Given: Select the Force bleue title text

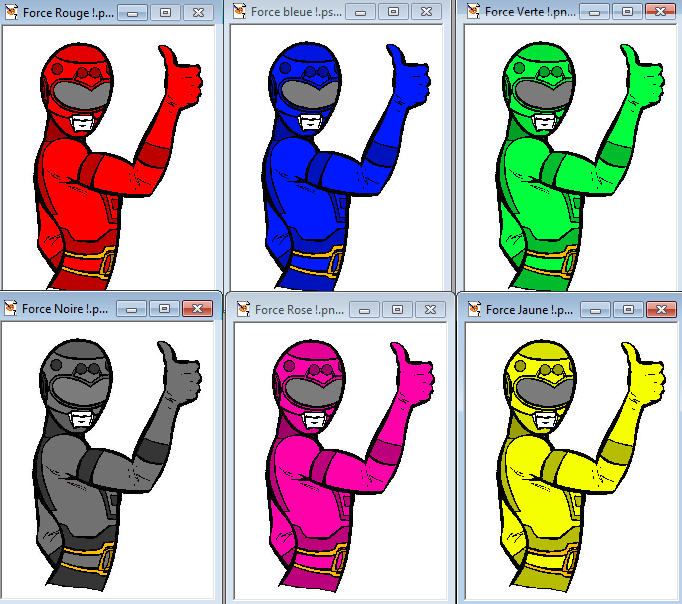Looking at the screenshot, I should coord(296,12).
